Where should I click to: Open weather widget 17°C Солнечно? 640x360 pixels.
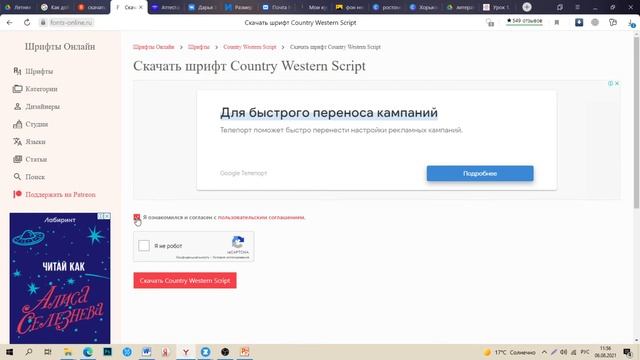tap(510, 352)
